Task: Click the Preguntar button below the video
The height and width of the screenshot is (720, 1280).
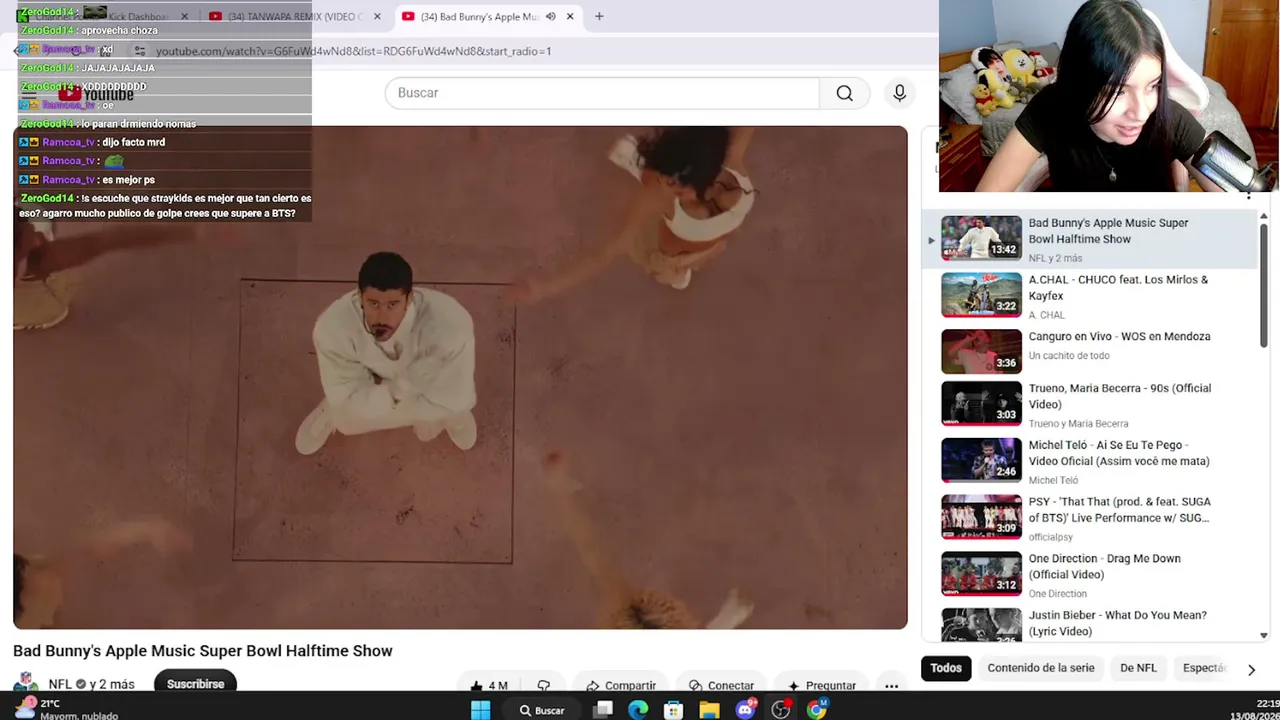Action: [821, 685]
